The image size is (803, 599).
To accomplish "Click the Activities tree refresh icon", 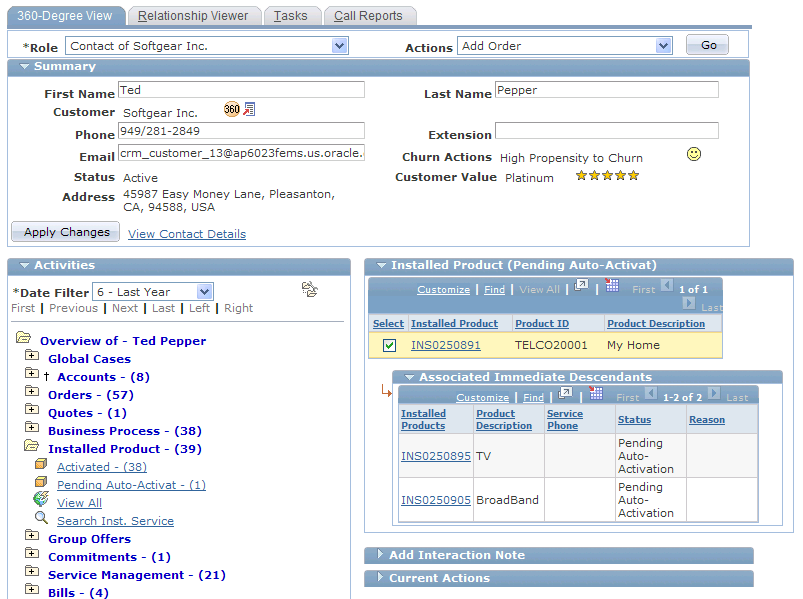I will [310, 289].
